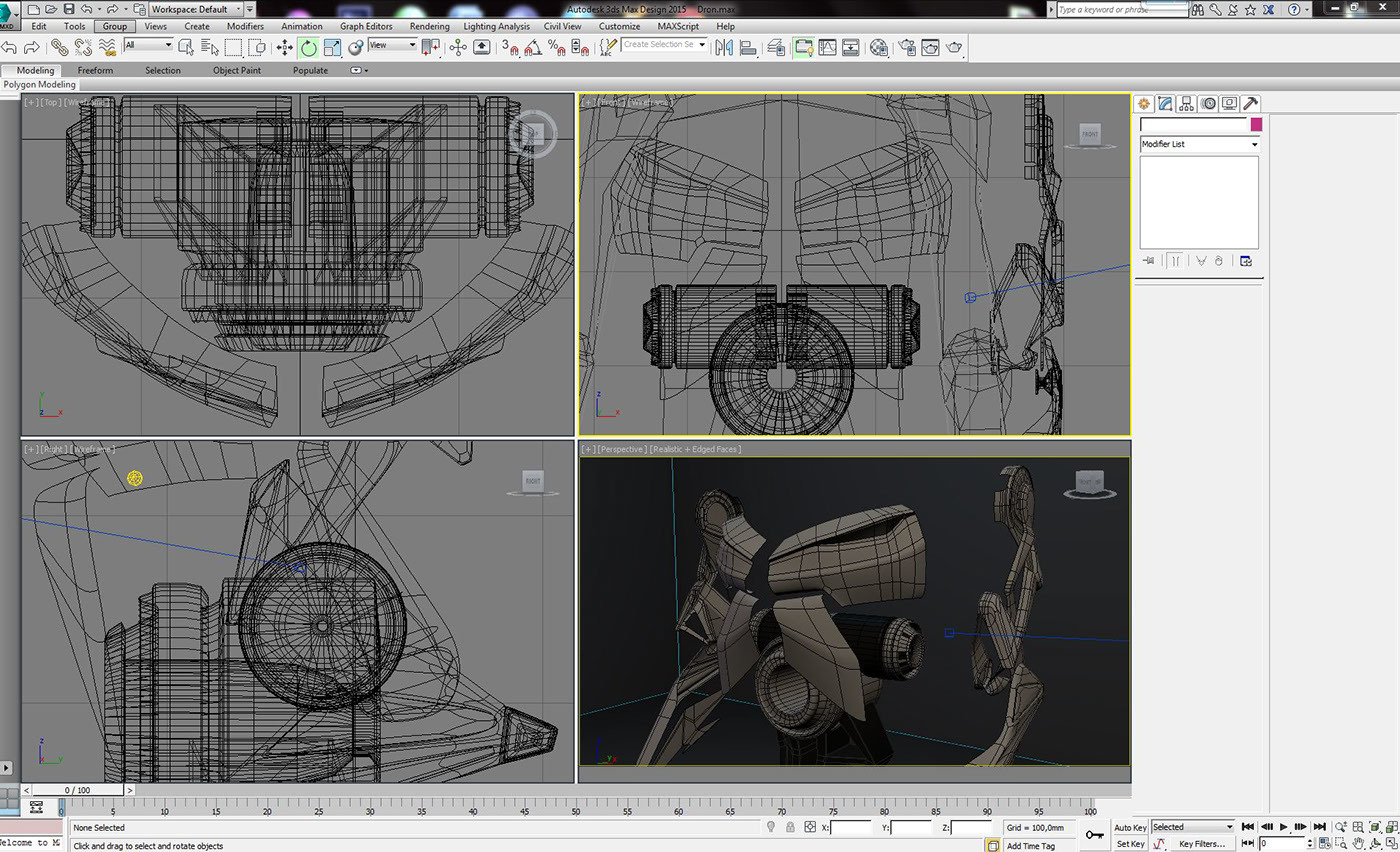The height and width of the screenshot is (852, 1400).
Task: Switch to the Freeform ribbon tab
Action: (95, 70)
